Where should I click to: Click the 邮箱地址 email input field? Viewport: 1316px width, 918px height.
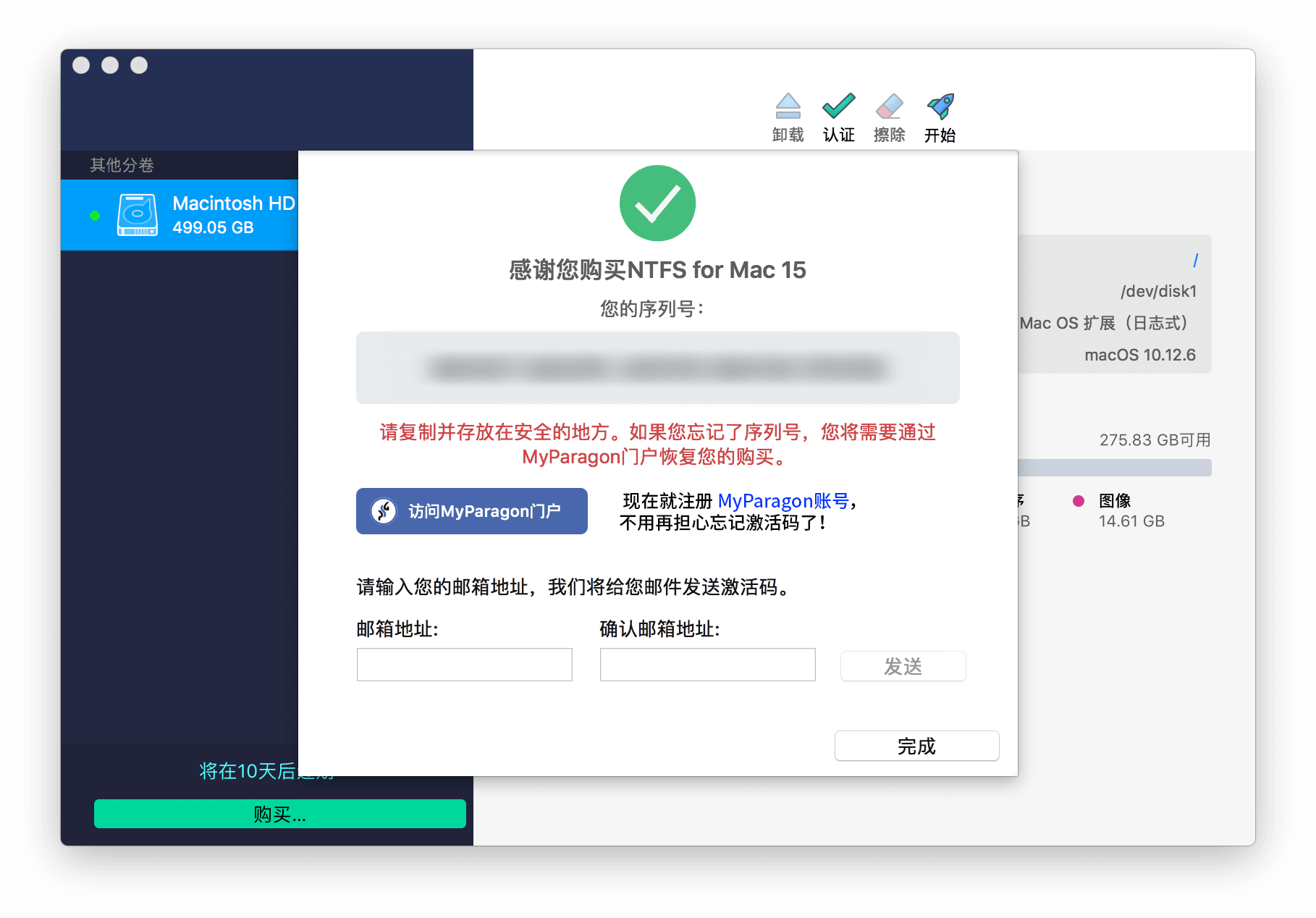click(x=464, y=664)
